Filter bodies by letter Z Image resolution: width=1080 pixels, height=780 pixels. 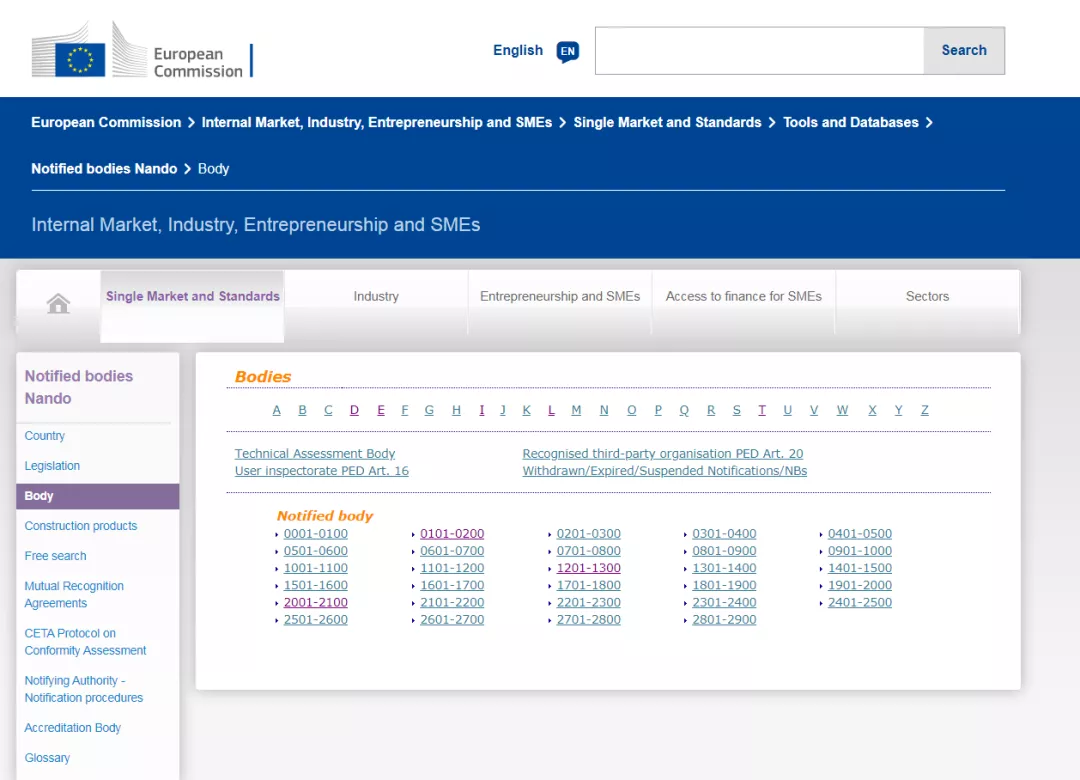tap(924, 410)
